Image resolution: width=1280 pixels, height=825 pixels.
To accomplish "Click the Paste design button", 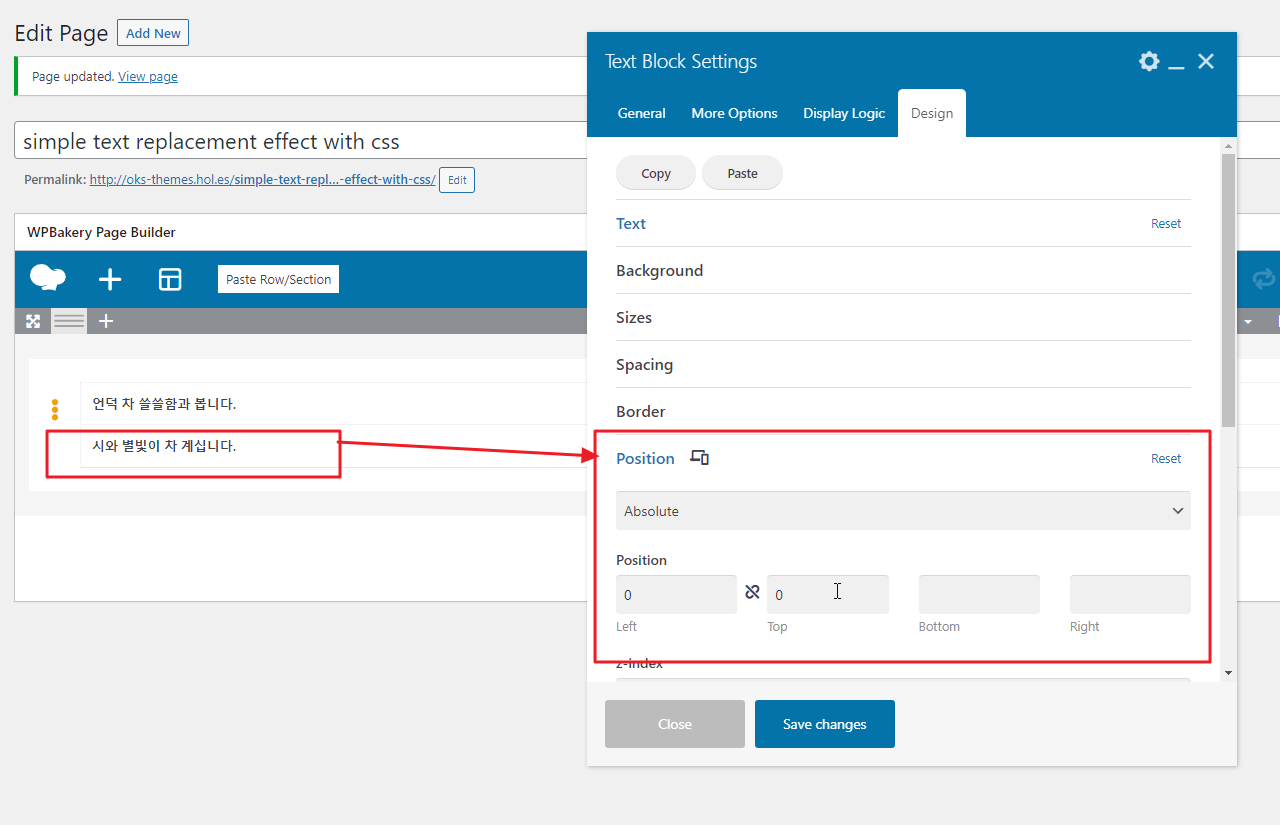I will pos(742,173).
